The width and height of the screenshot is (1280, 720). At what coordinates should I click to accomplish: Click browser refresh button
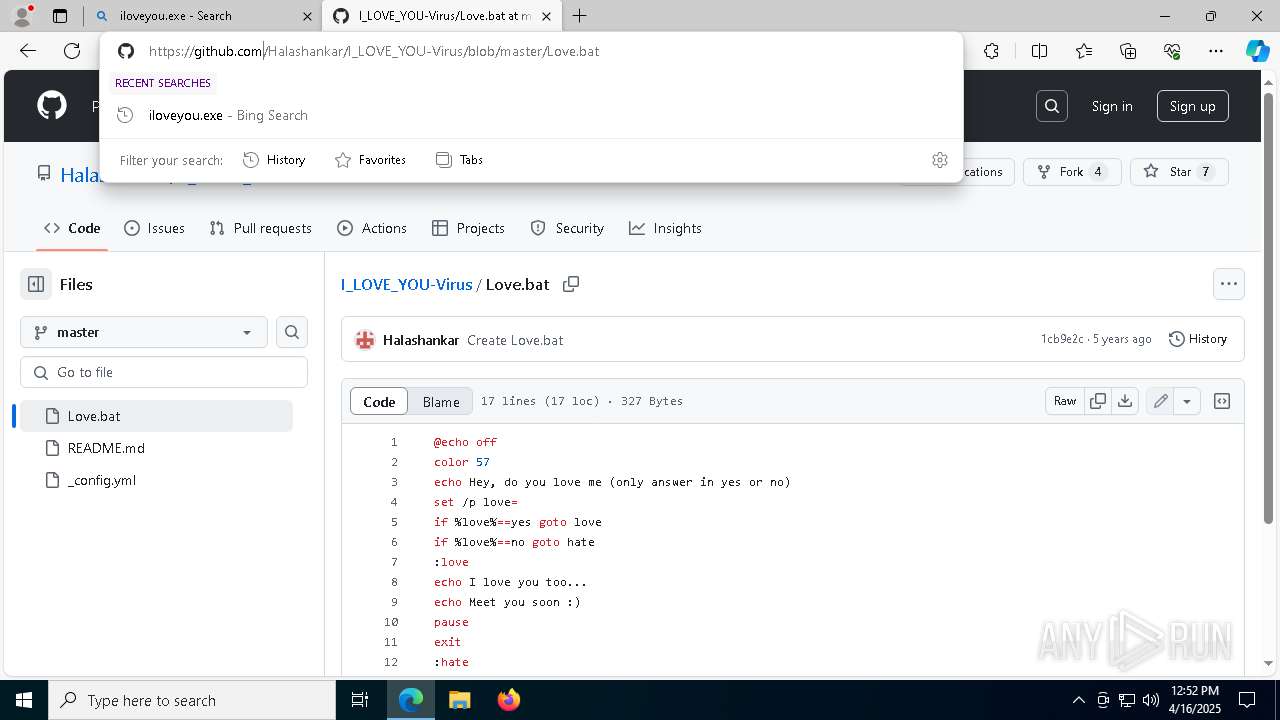72,51
